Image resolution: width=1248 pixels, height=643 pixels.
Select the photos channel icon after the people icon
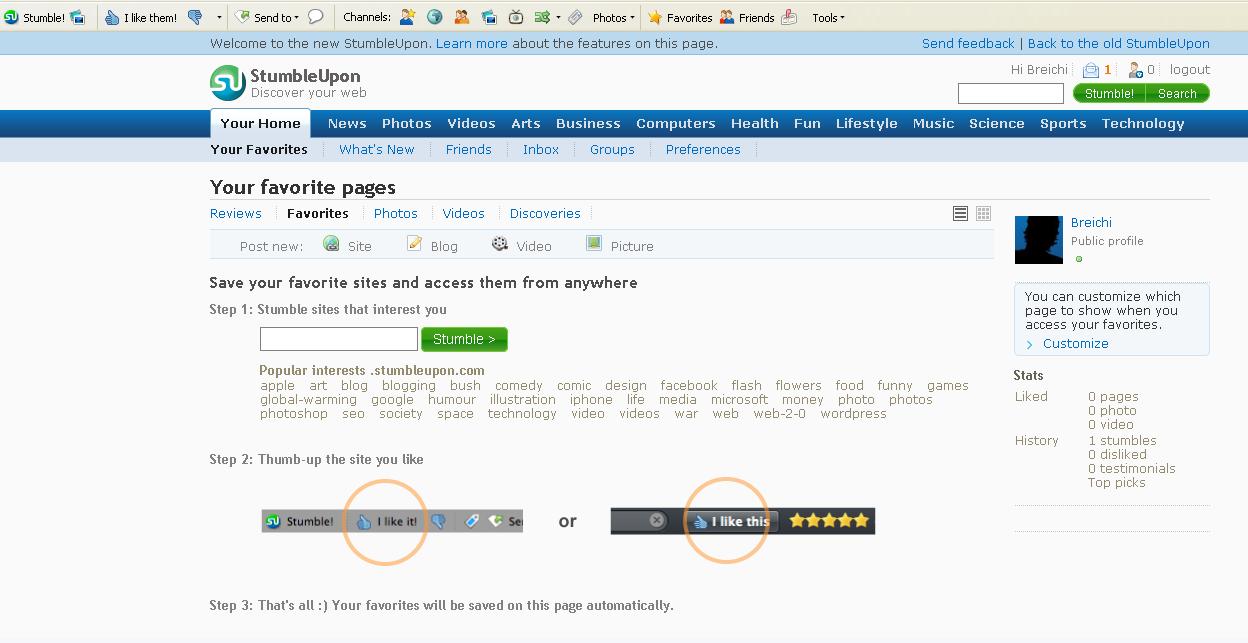(489, 17)
